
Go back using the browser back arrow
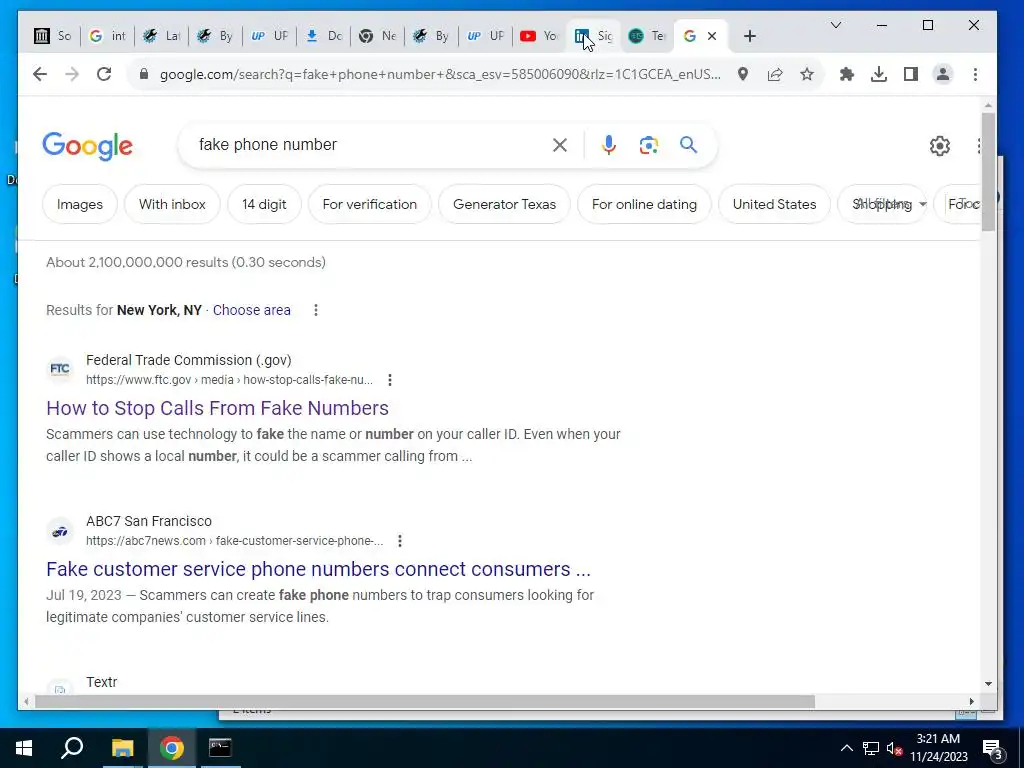(x=40, y=74)
